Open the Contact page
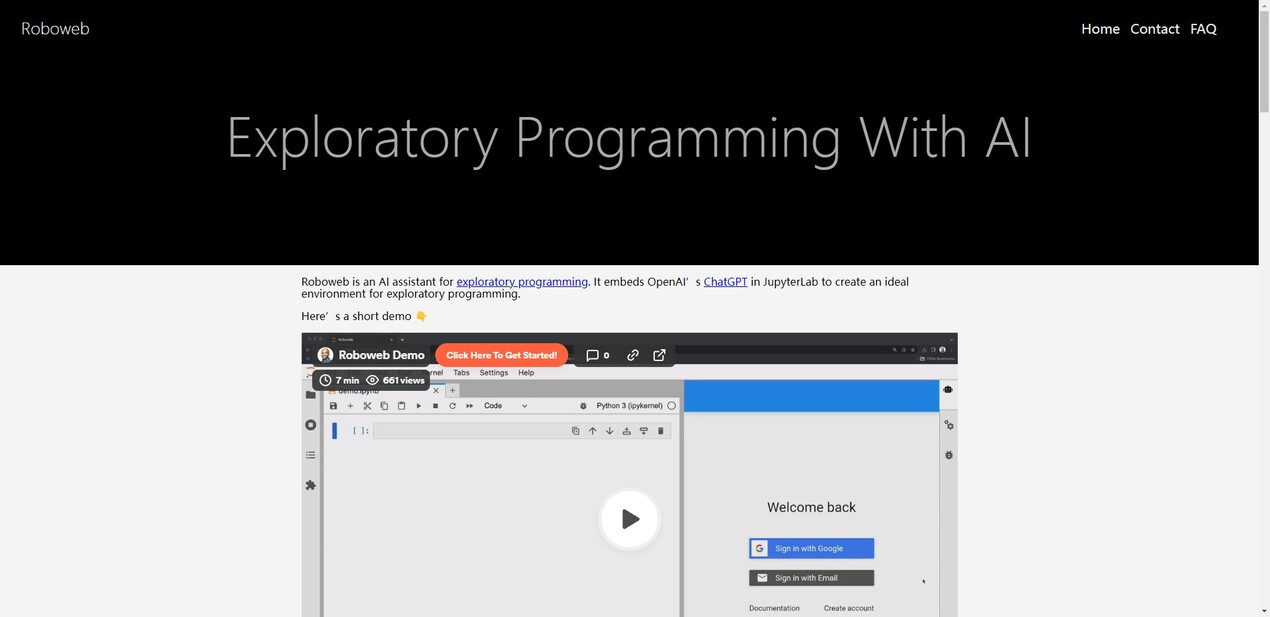1270x617 pixels. click(1155, 29)
